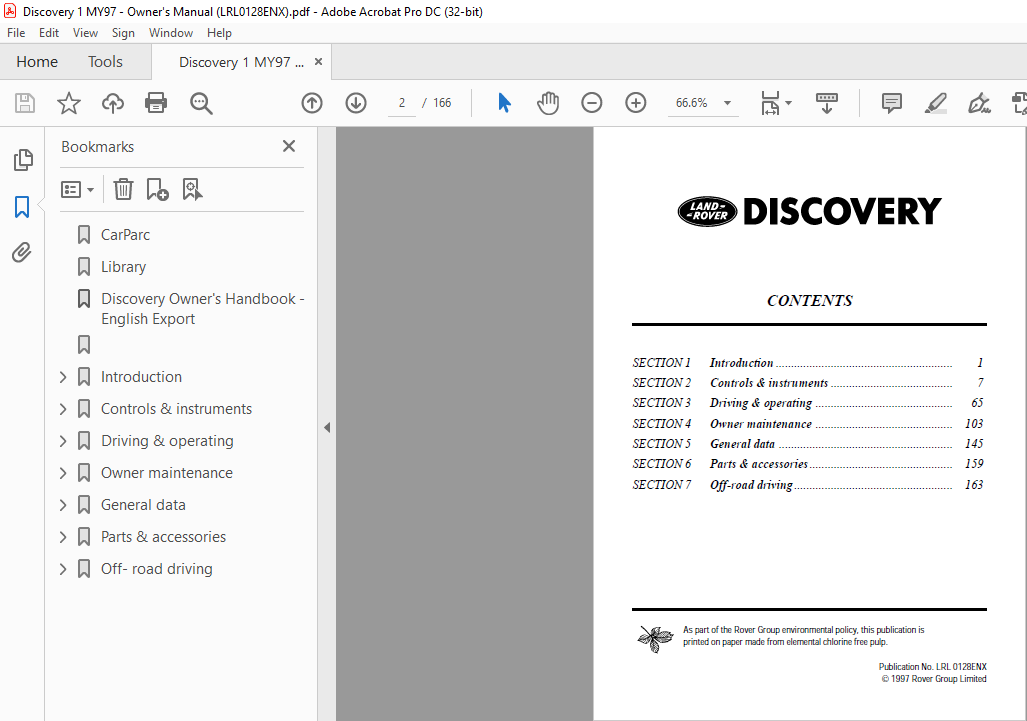Find current bookmark icon

coord(193,189)
